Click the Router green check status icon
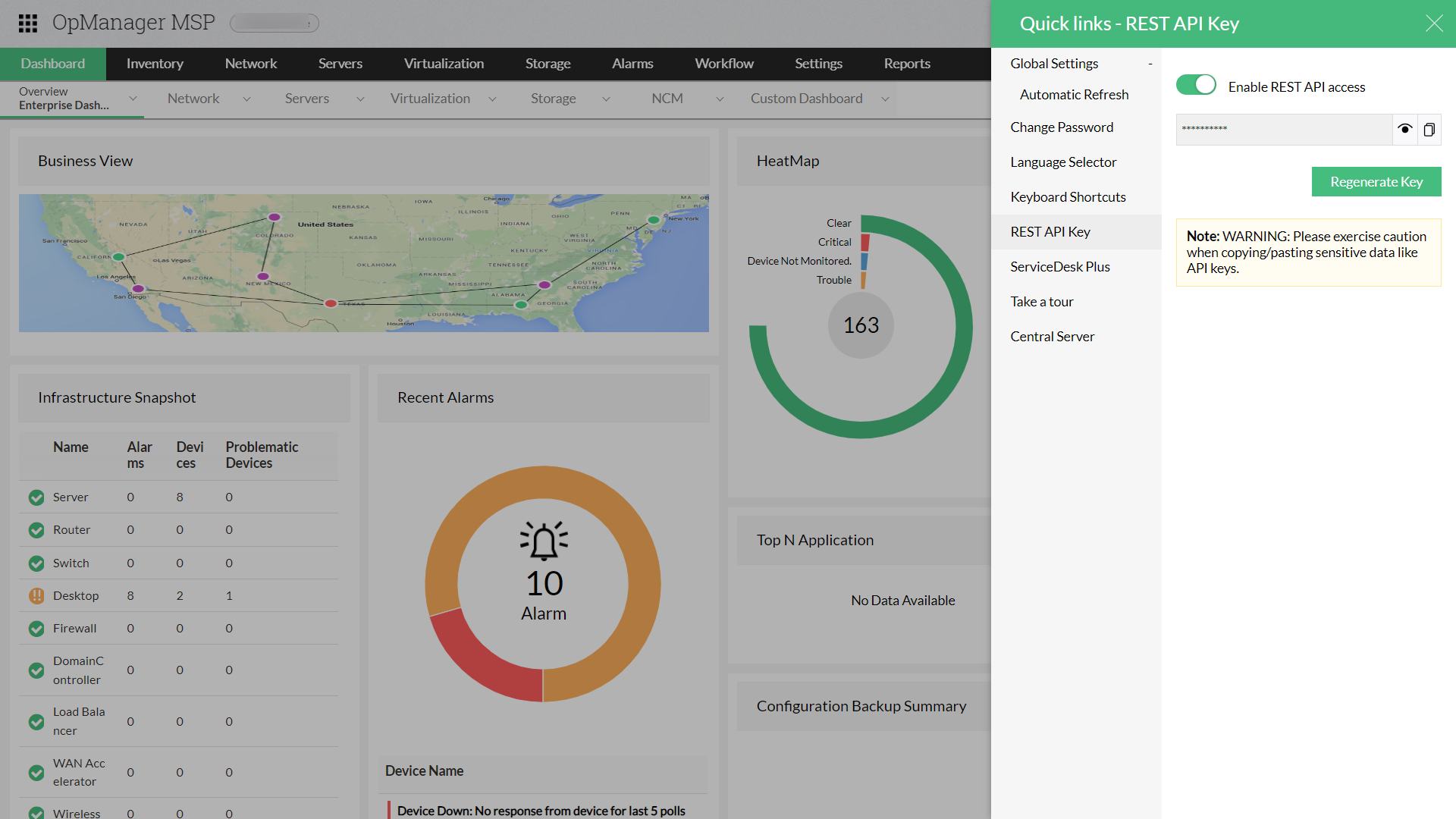This screenshot has width=1456, height=819. pos(36,530)
